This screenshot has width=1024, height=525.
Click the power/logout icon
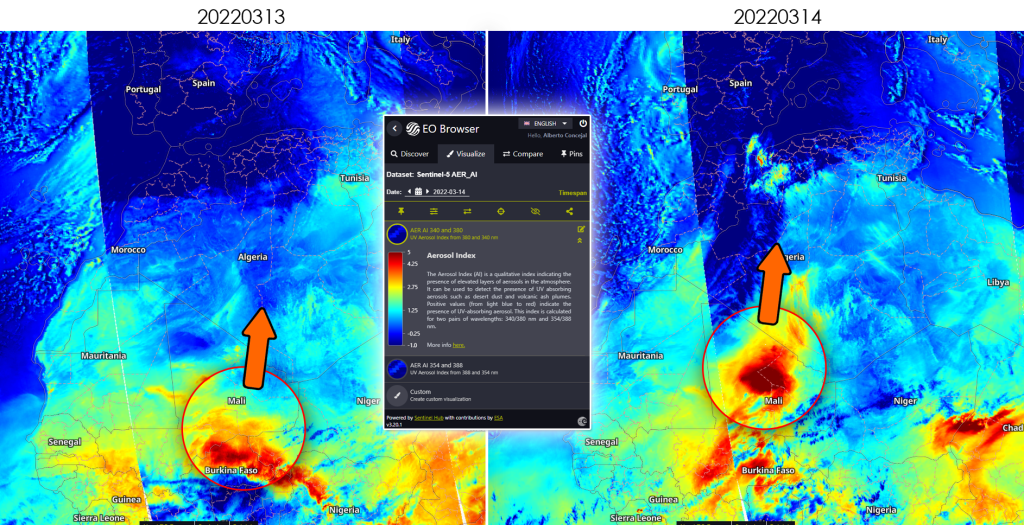582,124
